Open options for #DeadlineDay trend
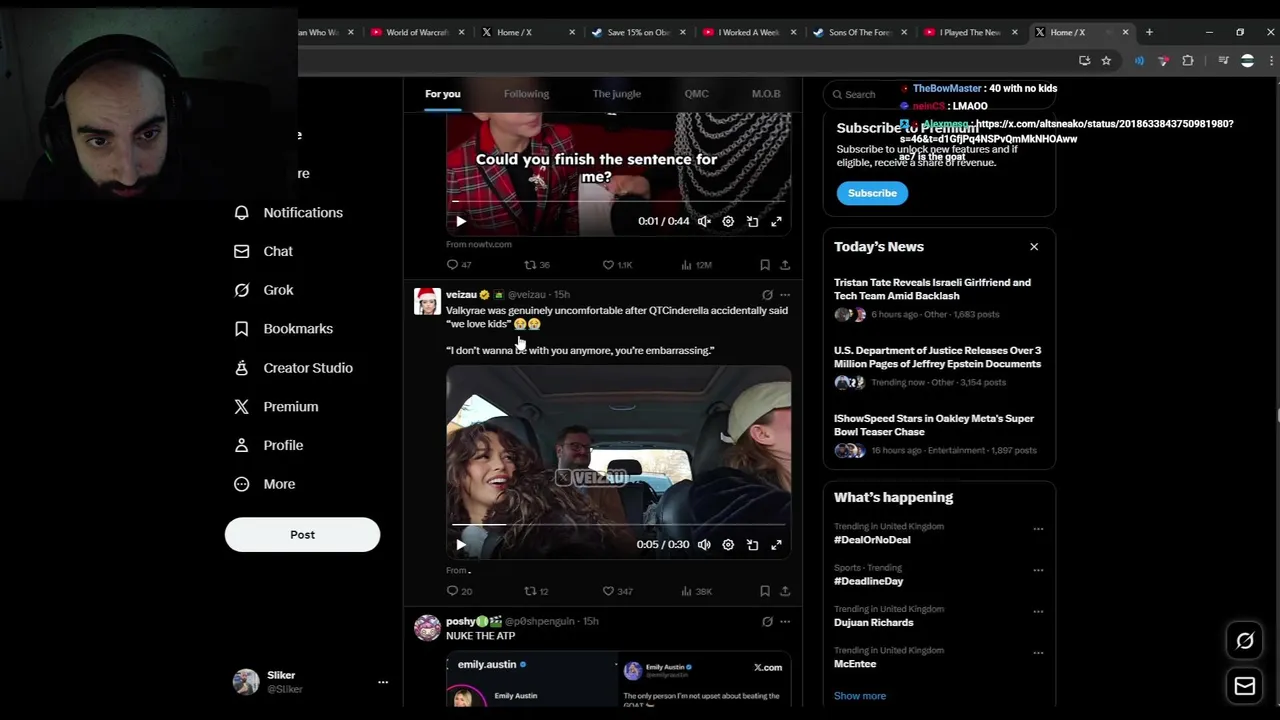Screen dimensions: 1280x720 click(x=1038, y=570)
